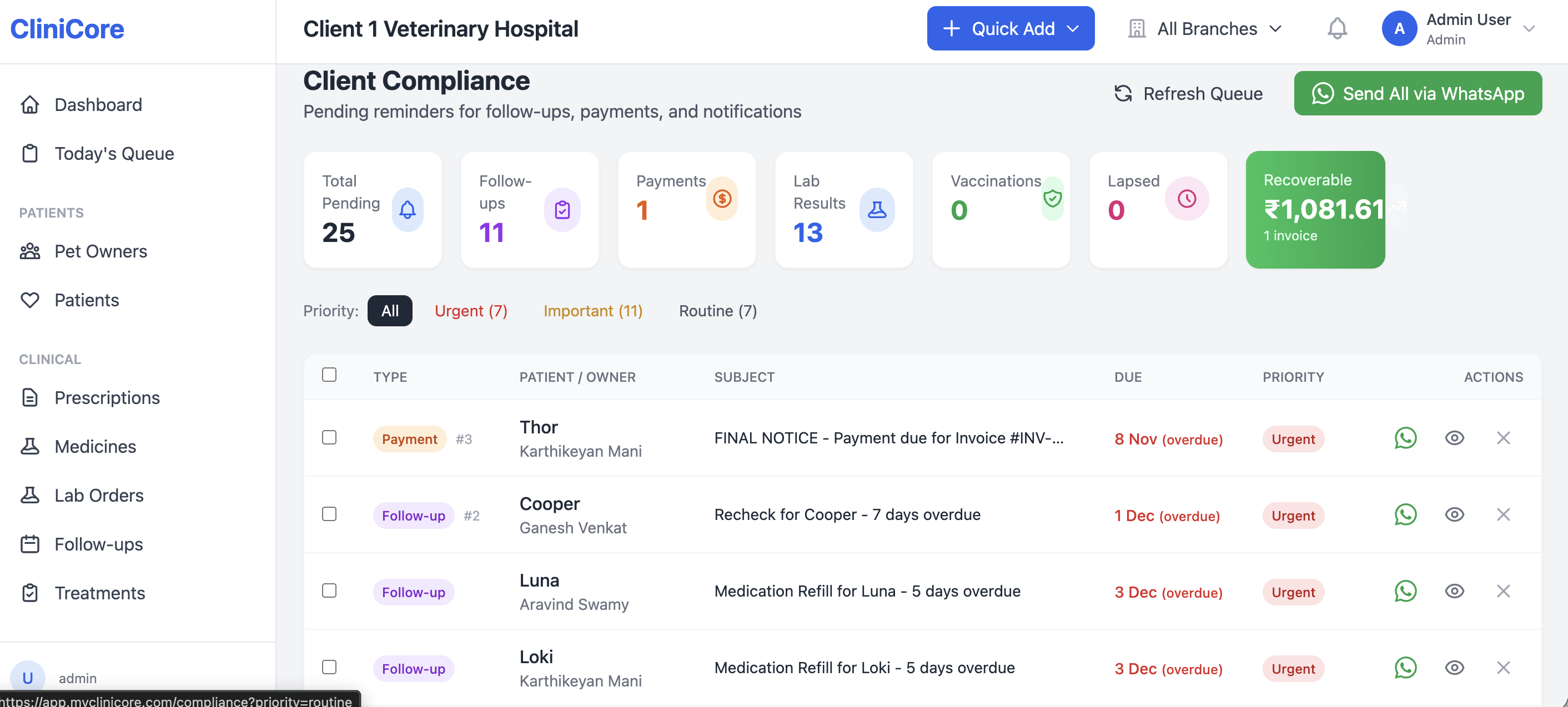The width and height of the screenshot is (1568, 707).
Task: Open the Quick Add dropdown
Action: pyautogui.click(x=1011, y=28)
